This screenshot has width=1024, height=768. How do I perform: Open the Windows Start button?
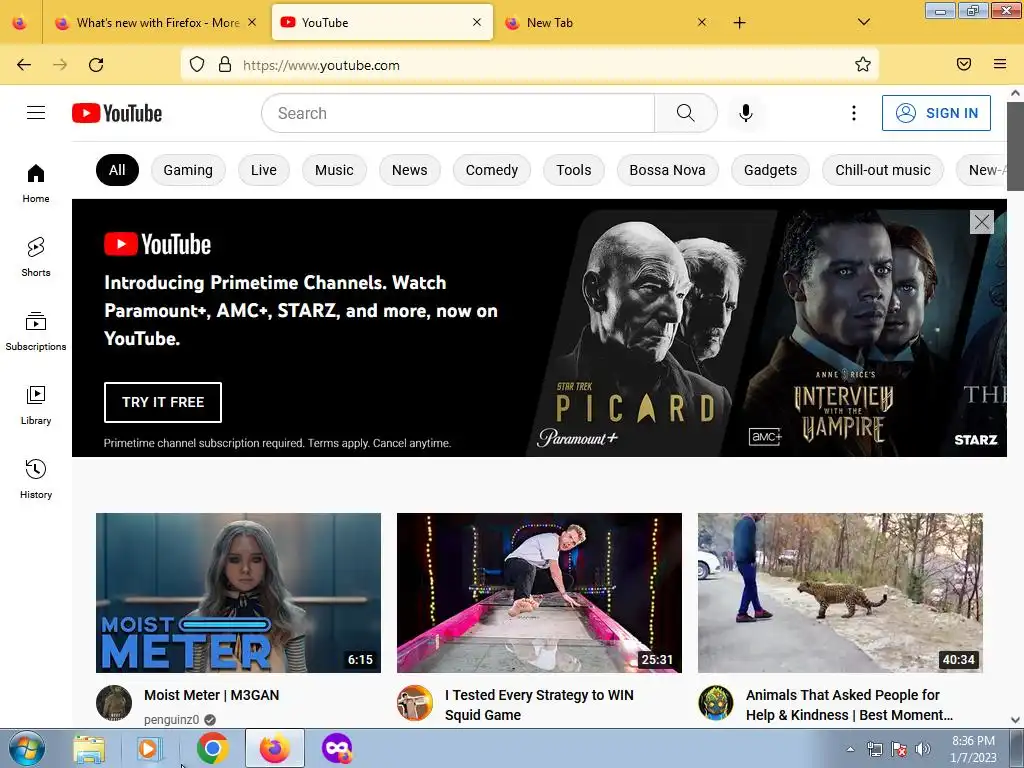pyautogui.click(x=27, y=748)
